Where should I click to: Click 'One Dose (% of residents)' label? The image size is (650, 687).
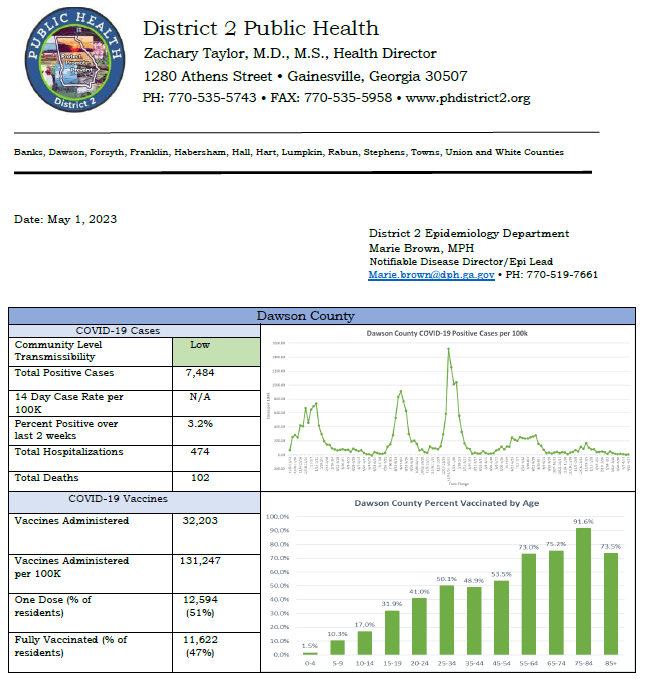[53, 606]
